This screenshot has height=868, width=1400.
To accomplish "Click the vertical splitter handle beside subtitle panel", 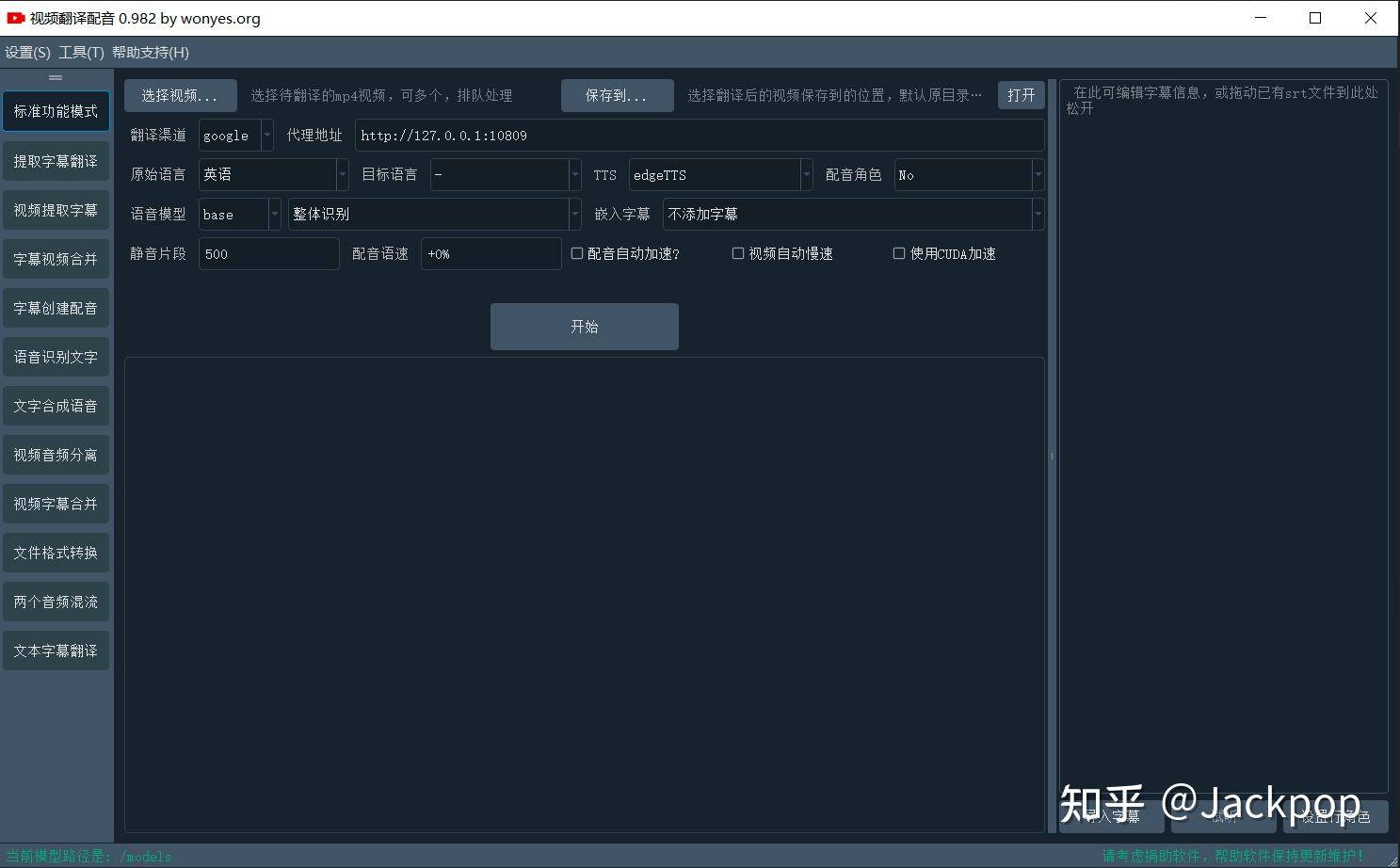I will click(x=1052, y=456).
